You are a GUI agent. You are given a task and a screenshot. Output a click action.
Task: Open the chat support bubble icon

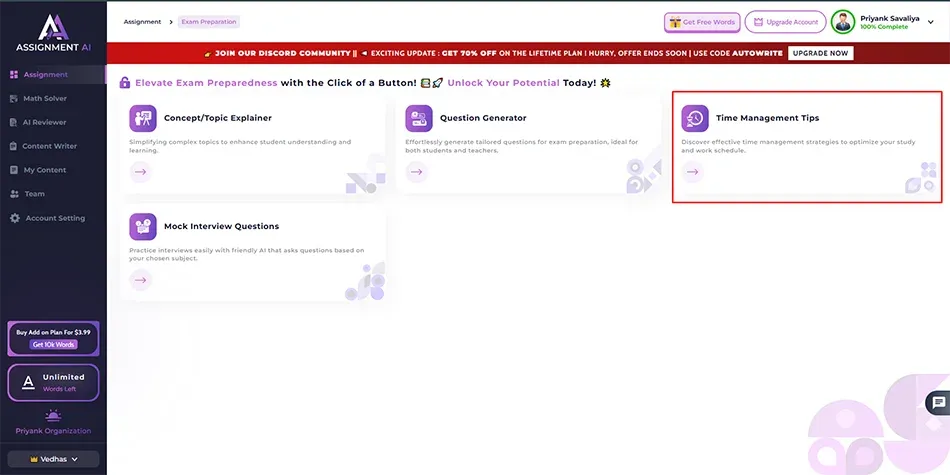(x=938, y=403)
